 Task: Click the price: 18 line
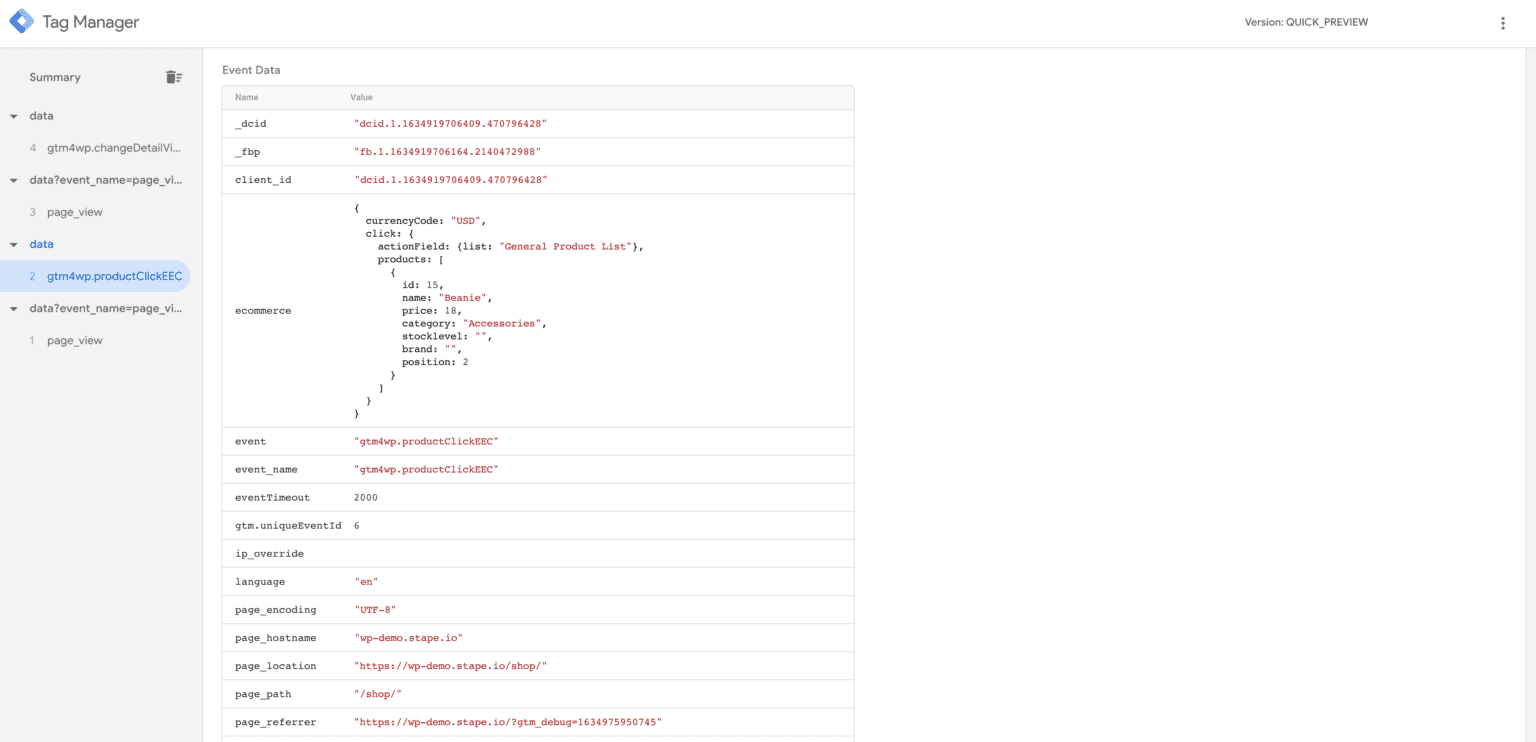tap(431, 311)
